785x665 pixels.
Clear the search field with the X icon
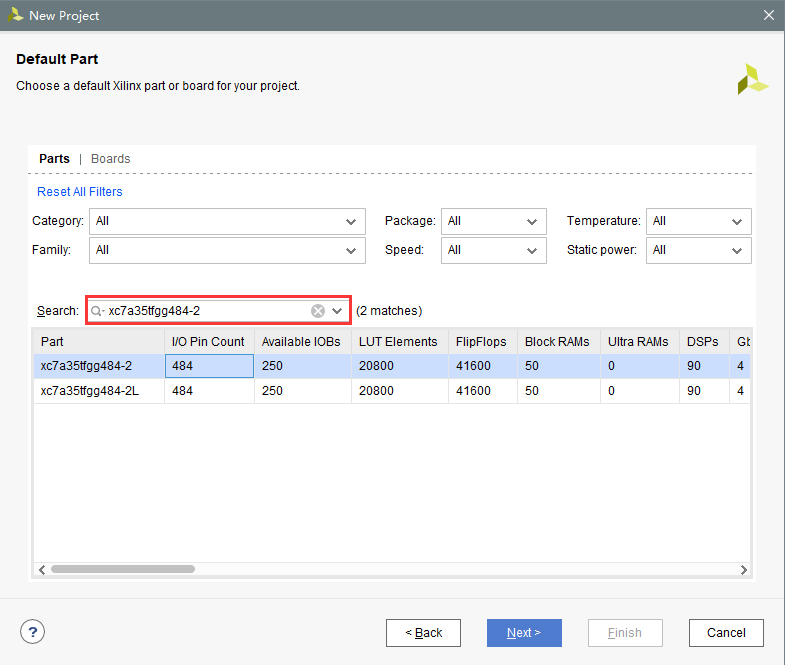(318, 311)
